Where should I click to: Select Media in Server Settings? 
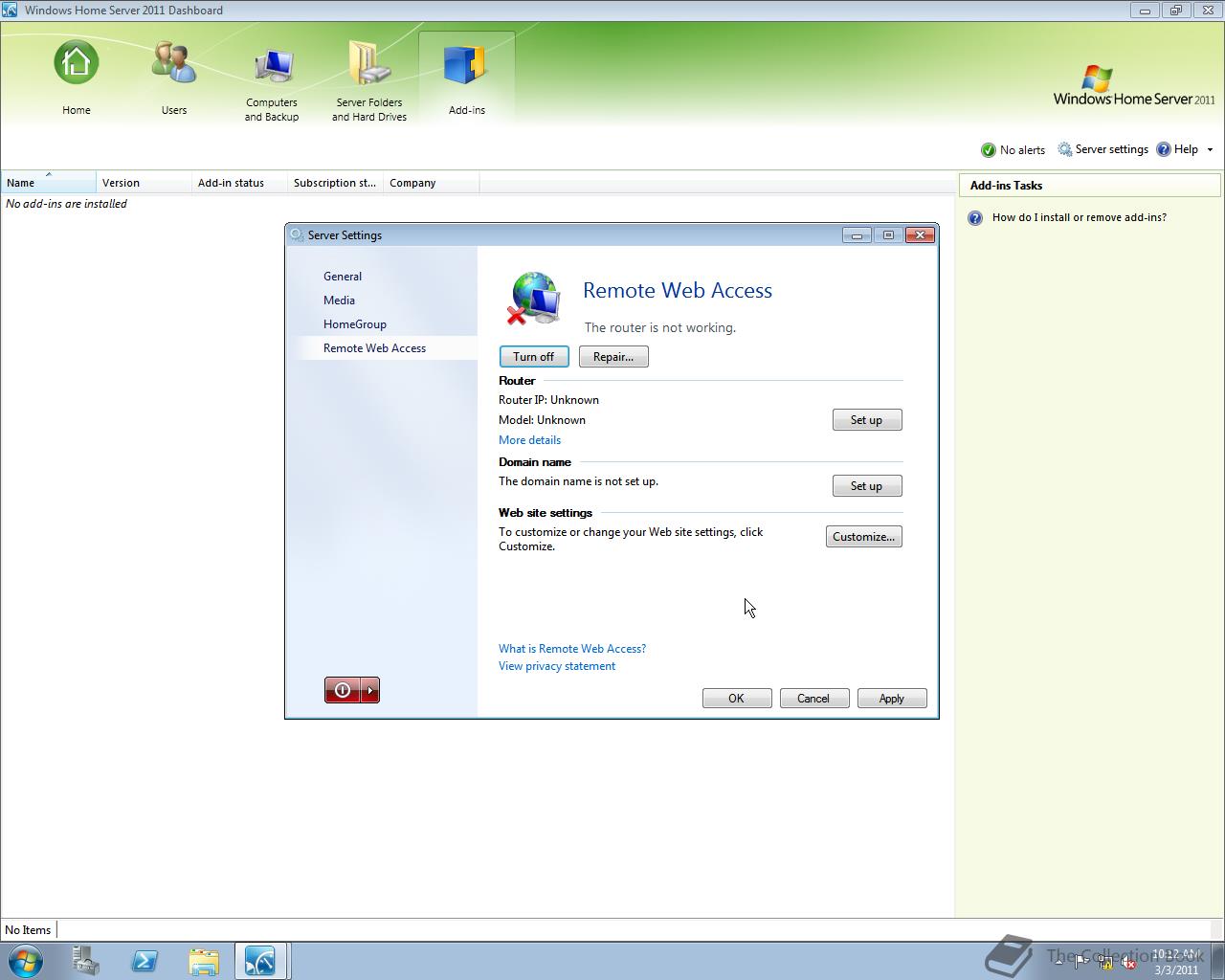(339, 301)
